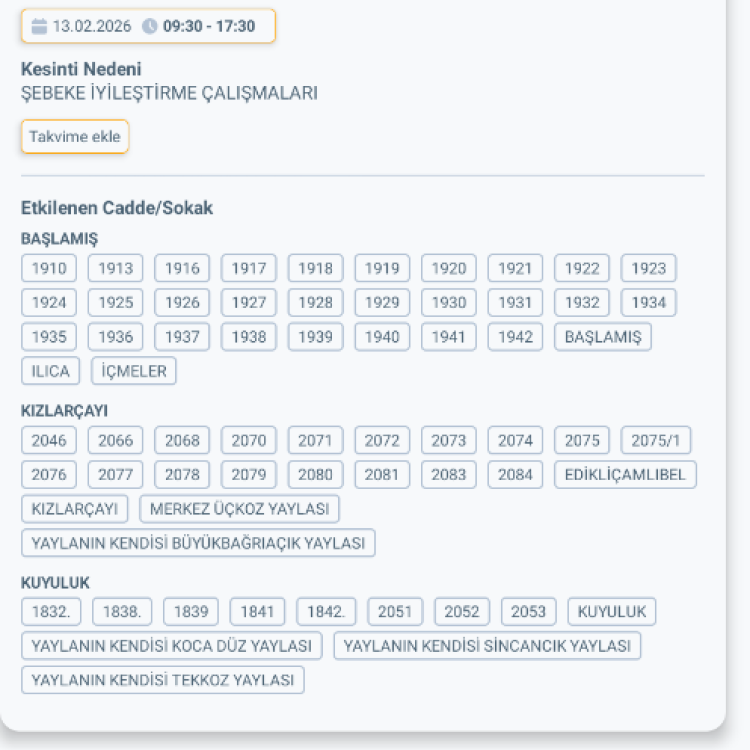This screenshot has width=750, height=750.
Task: Select the KUYULUK tag chip
Action: 611,612
